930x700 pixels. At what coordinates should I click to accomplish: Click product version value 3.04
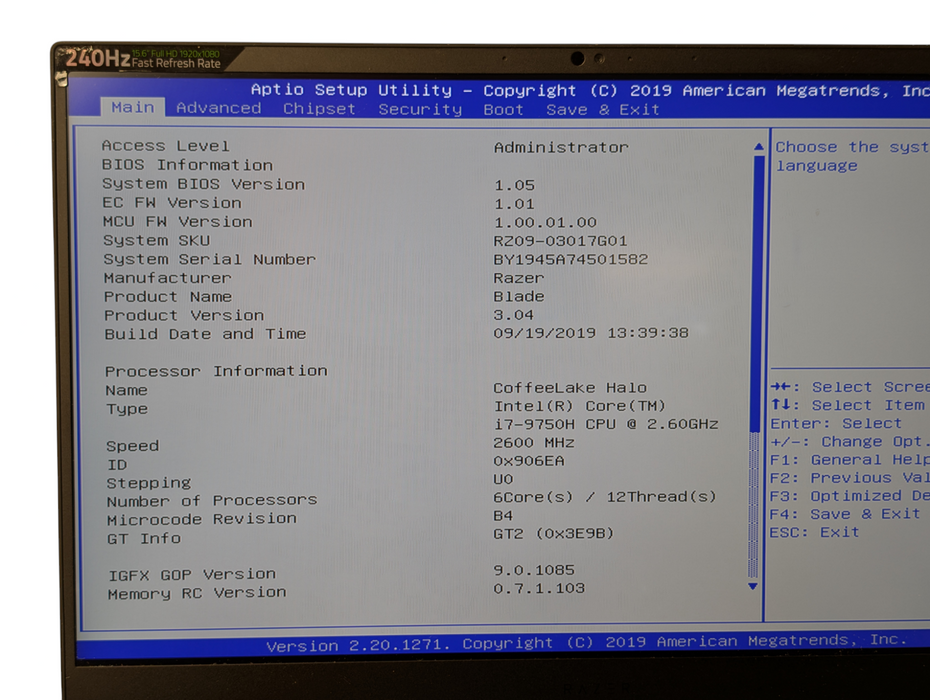(514, 315)
